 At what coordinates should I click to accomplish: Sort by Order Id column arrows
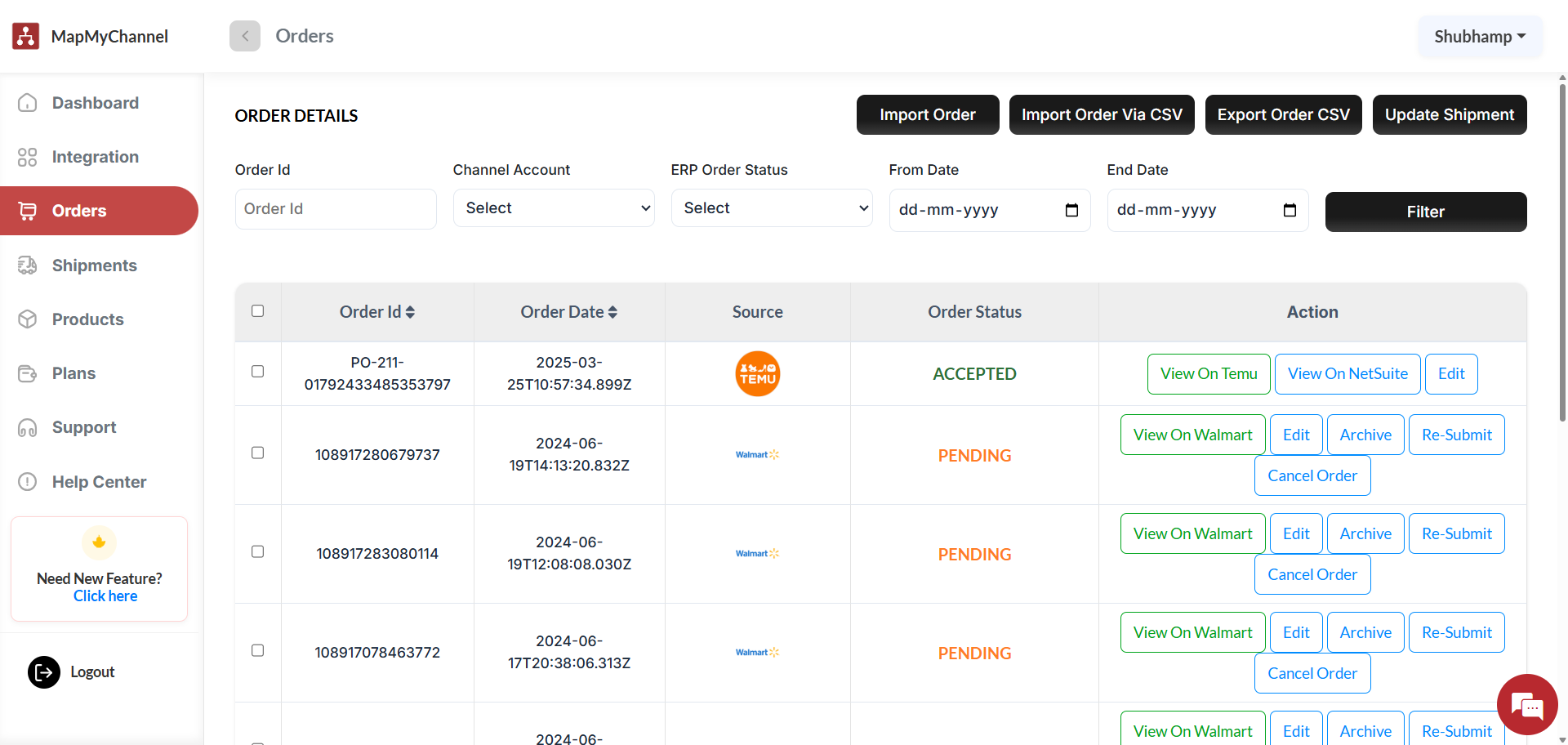coord(410,312)
